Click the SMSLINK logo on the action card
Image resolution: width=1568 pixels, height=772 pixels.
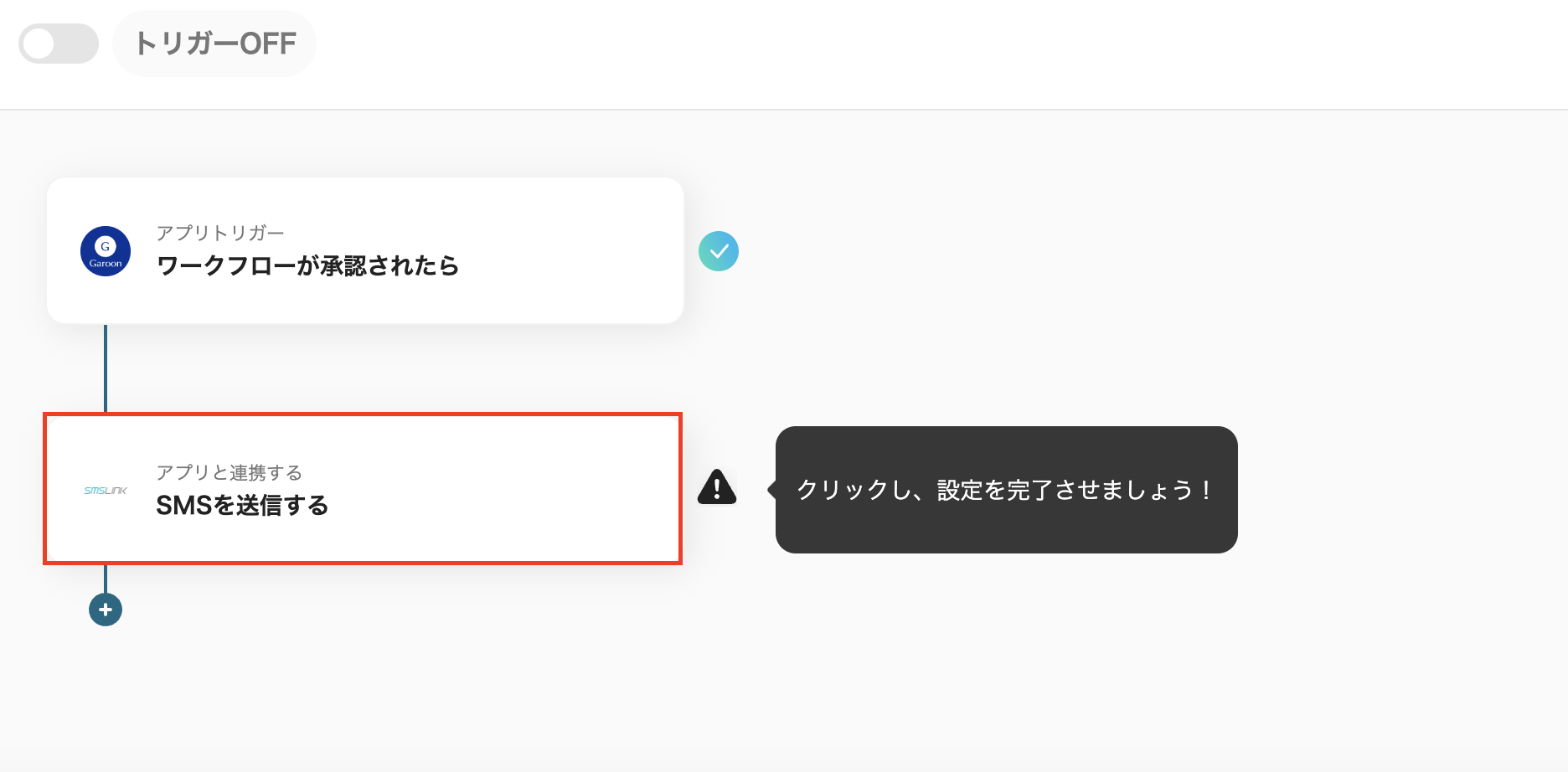point(106,490)
